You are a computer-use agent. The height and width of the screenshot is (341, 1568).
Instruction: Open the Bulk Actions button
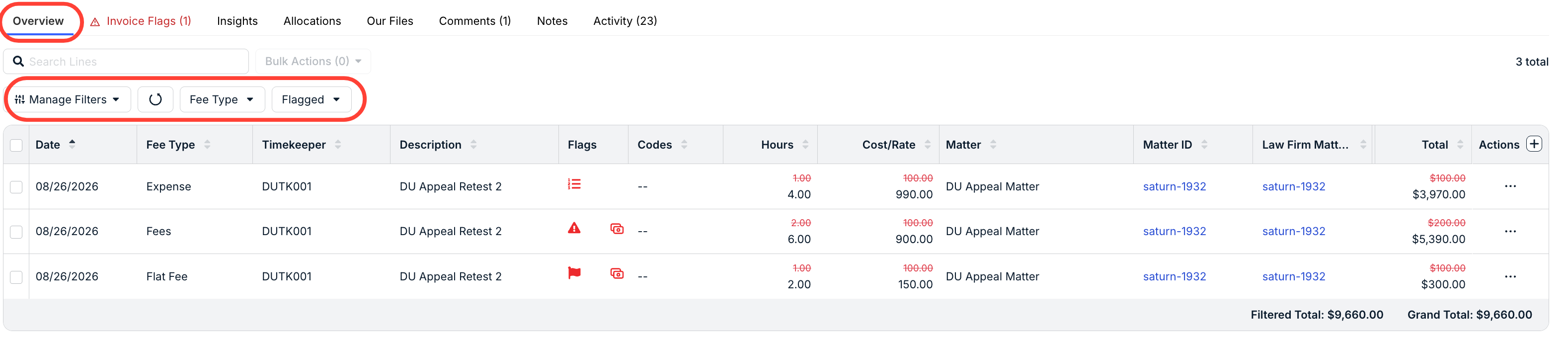point(313,62)
